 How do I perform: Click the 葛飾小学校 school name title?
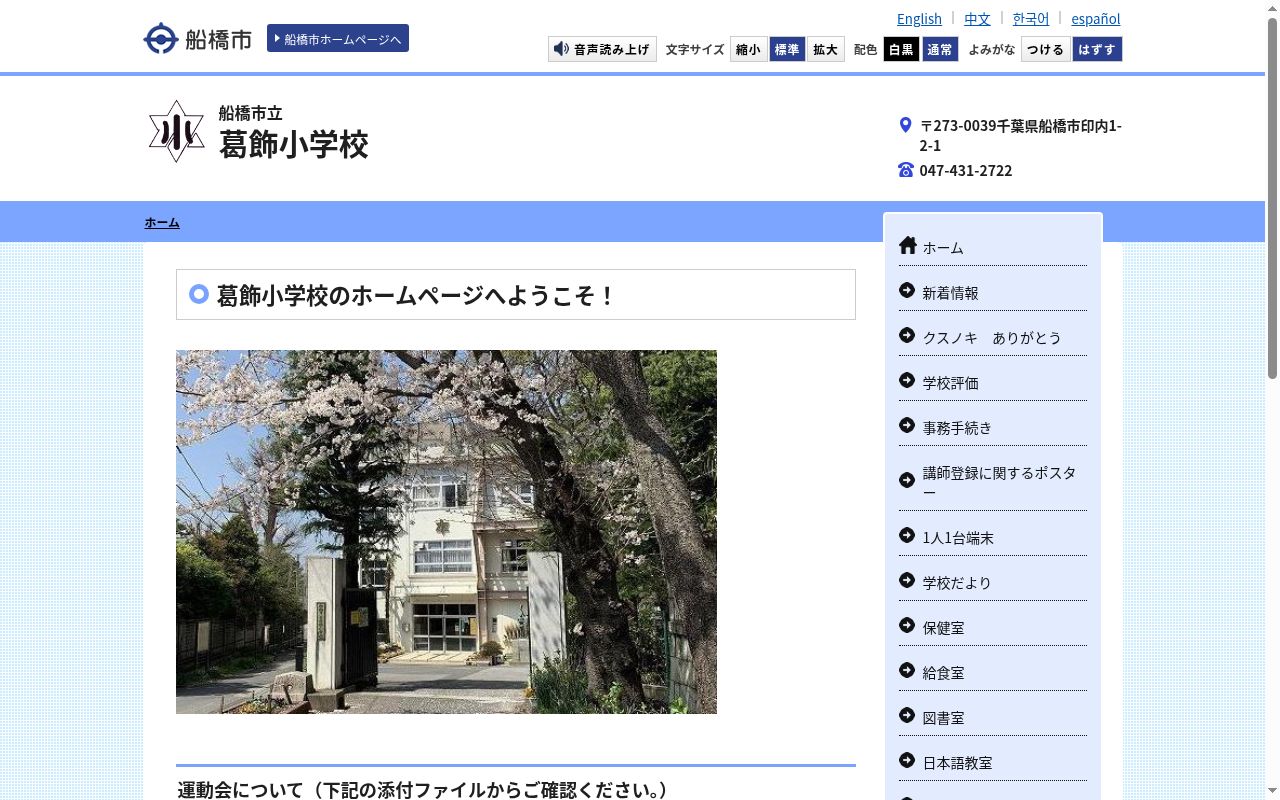tap(294, 144)
